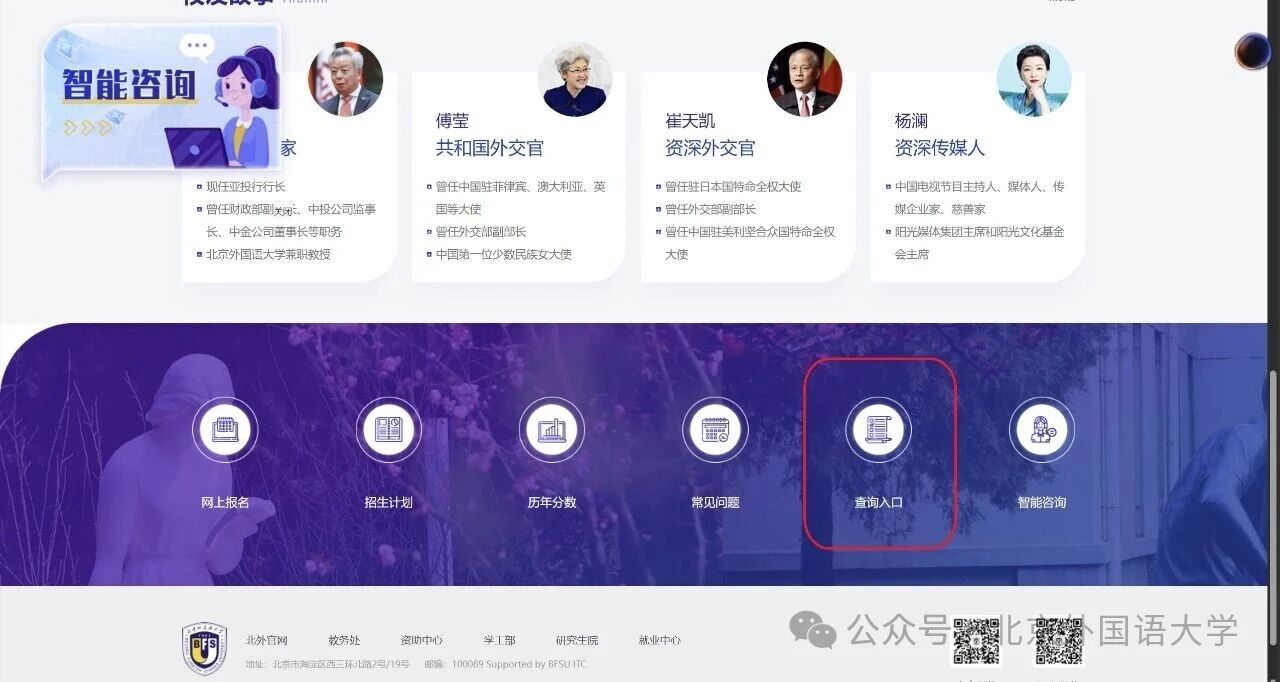Click the 招生计划 text label
Image resolution: width=1280 pixels, height=682 pixels.
388,502
